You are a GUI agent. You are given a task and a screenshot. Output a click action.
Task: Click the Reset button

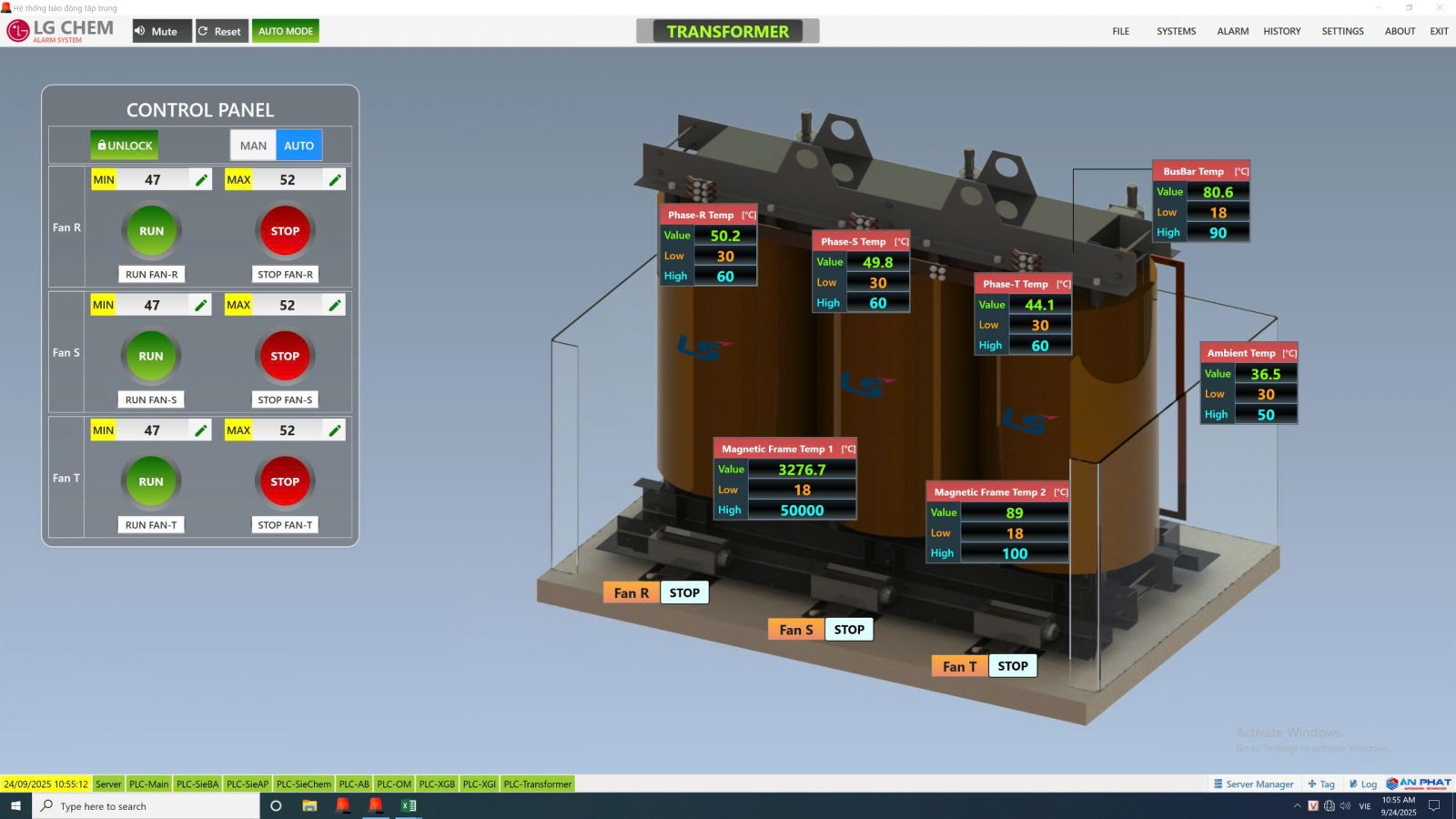(x=221, y=31)
